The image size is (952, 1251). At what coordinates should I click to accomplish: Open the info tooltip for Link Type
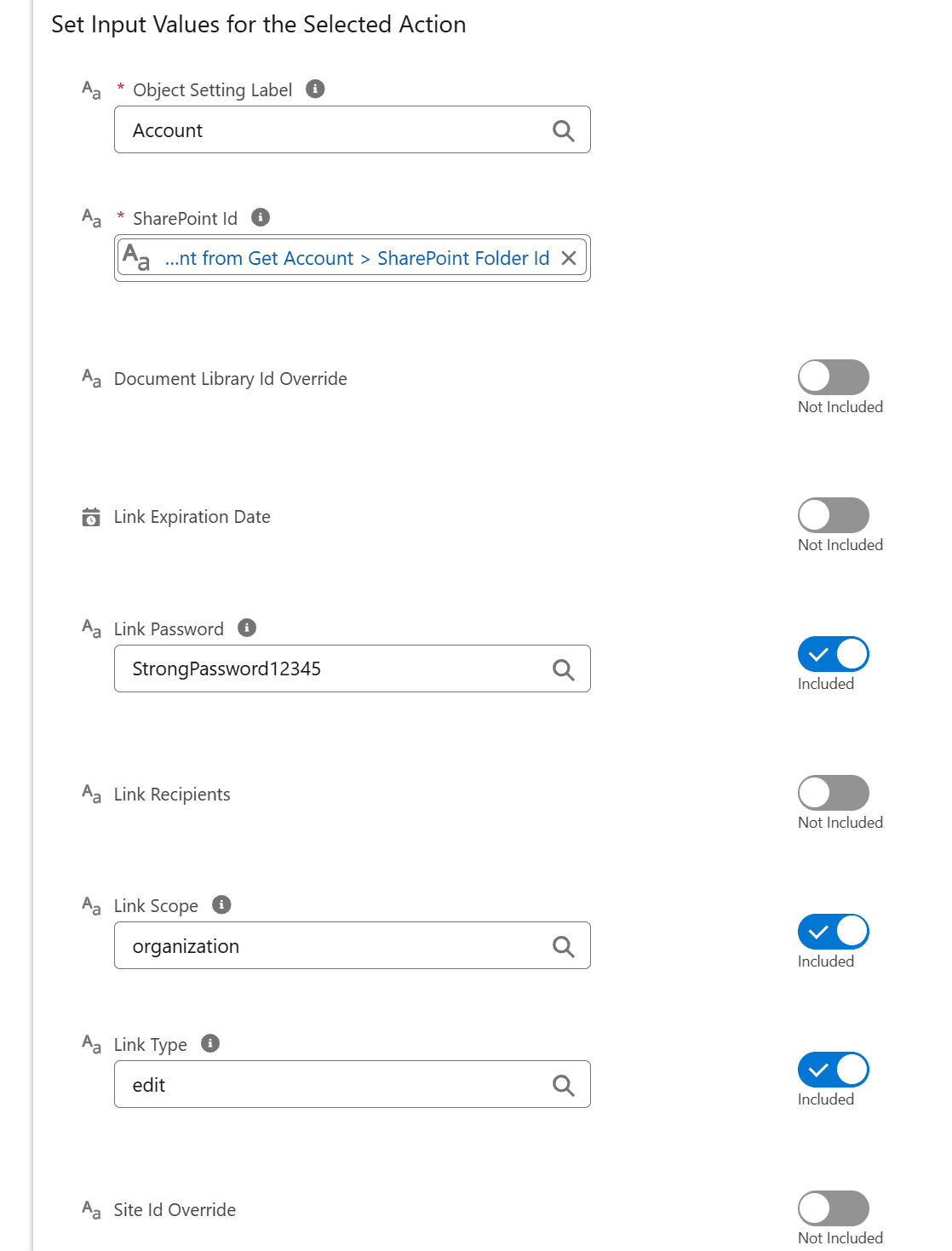[210, 1042]
